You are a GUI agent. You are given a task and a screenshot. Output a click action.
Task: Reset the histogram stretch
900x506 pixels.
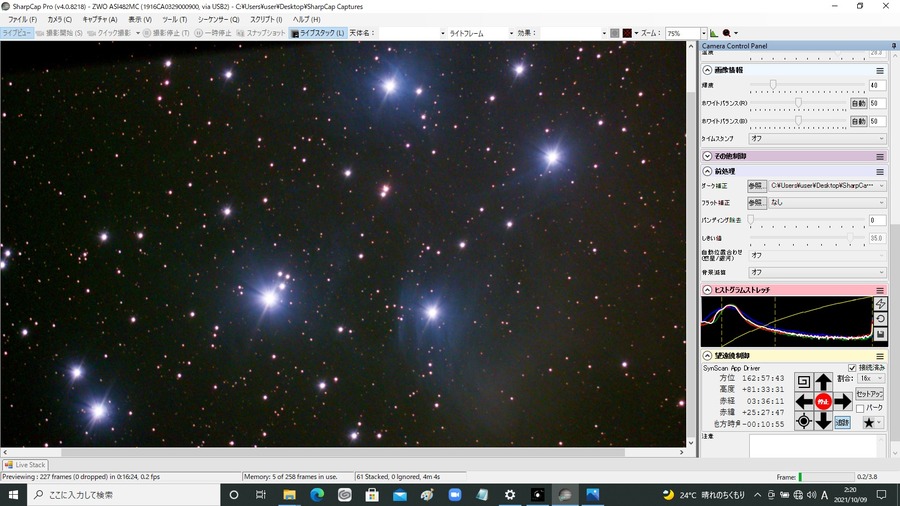click(x=880, y=319)
